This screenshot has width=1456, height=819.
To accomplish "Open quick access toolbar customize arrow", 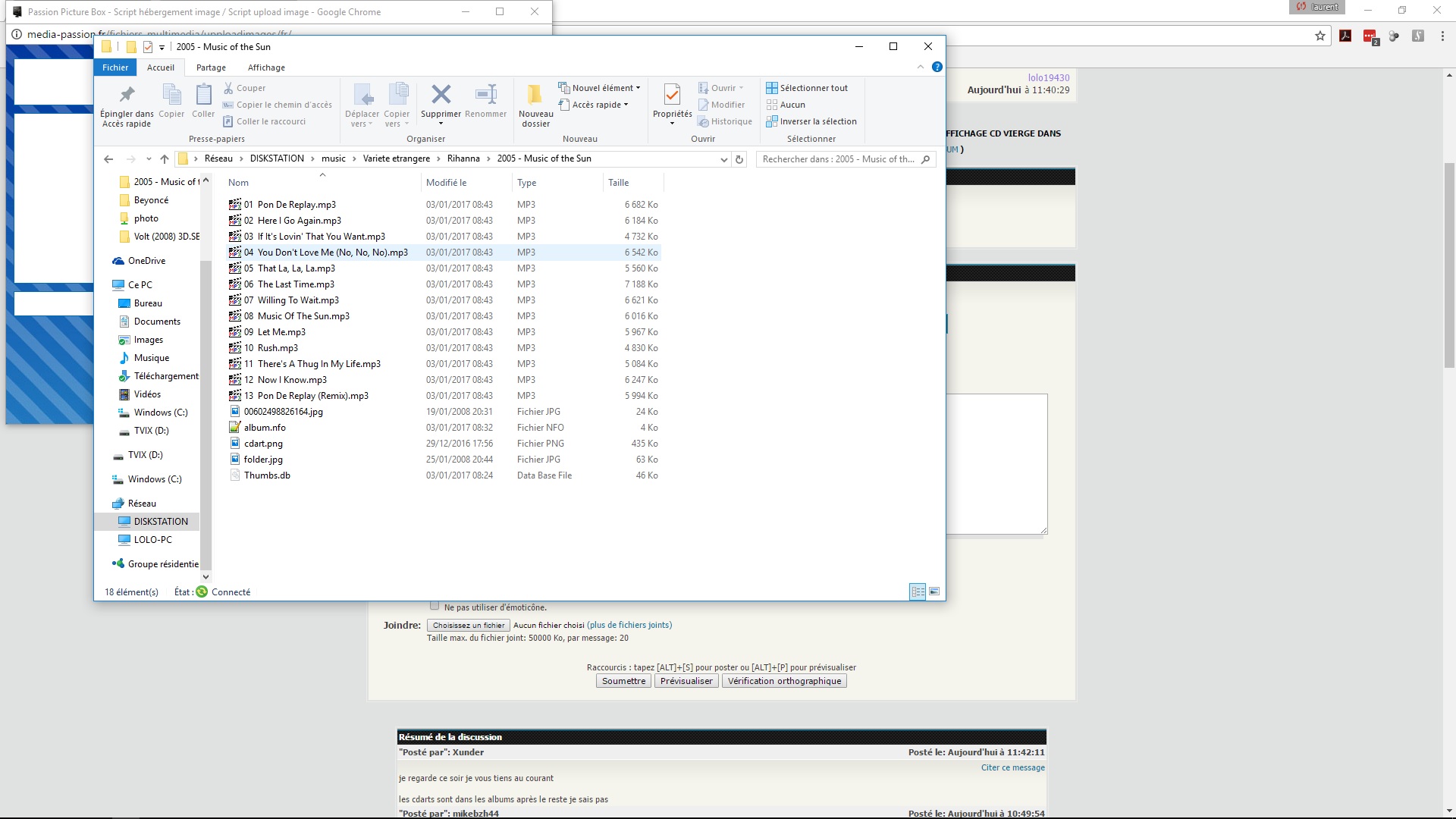I will pos(162,47).
